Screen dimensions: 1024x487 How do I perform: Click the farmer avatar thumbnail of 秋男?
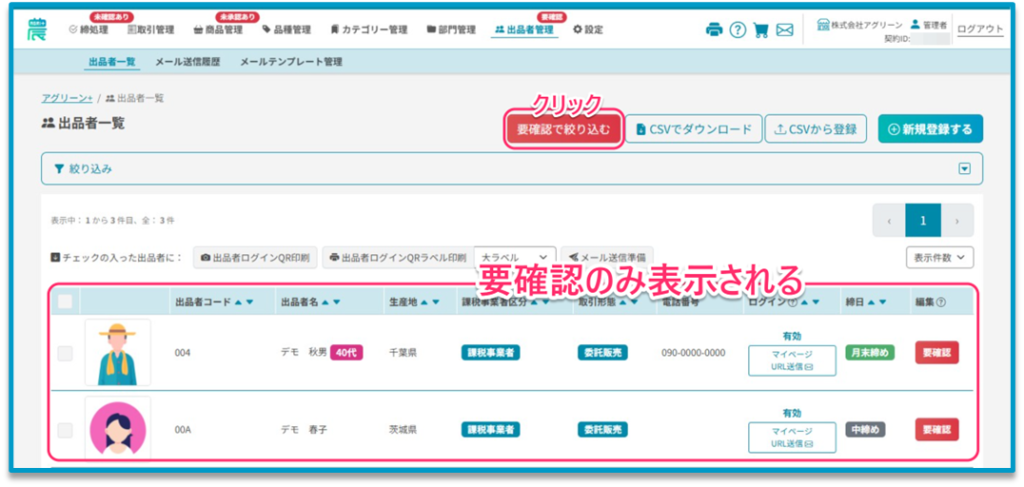pyautogui.click(x=117, y=353)
